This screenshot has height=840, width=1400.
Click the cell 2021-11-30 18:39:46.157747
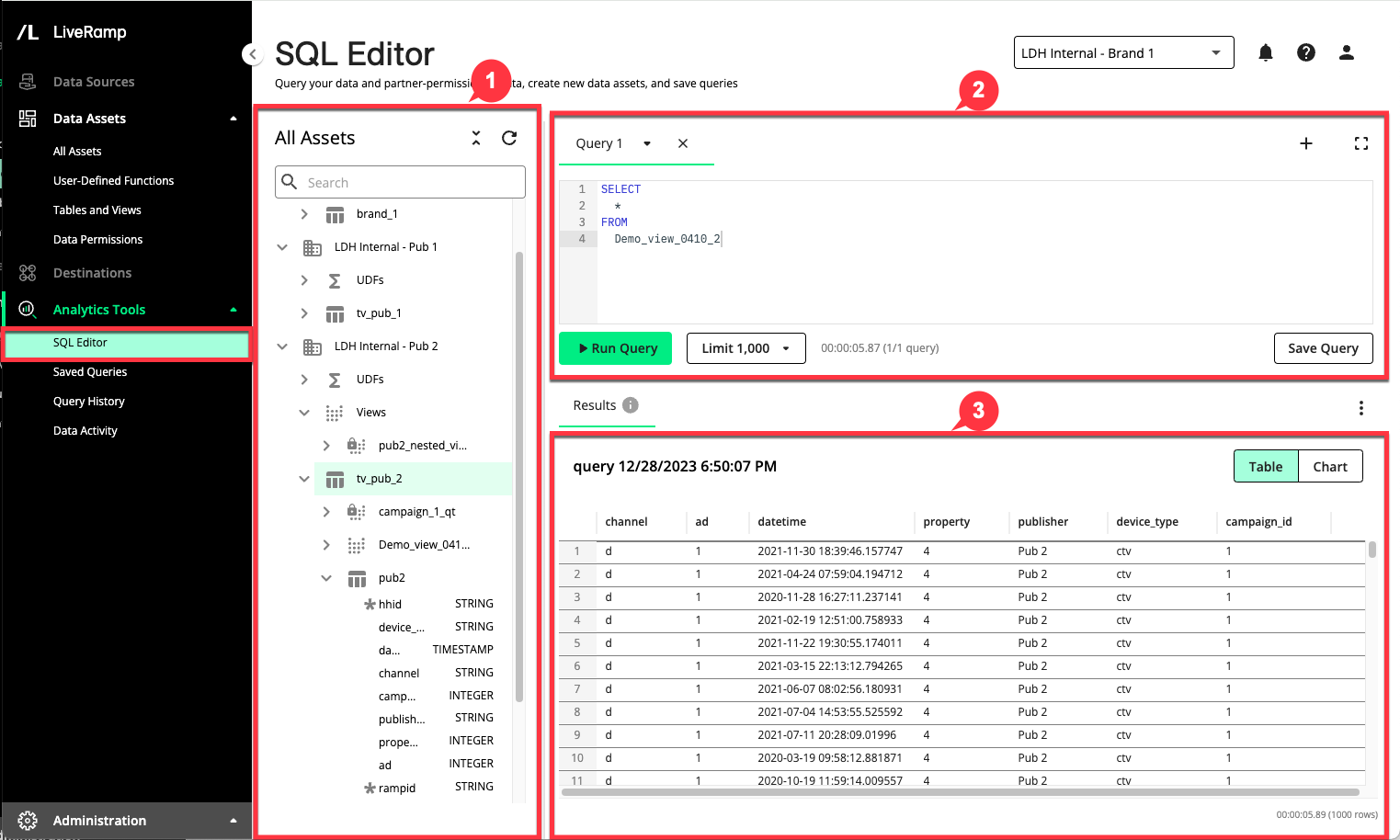pos(829,551)
